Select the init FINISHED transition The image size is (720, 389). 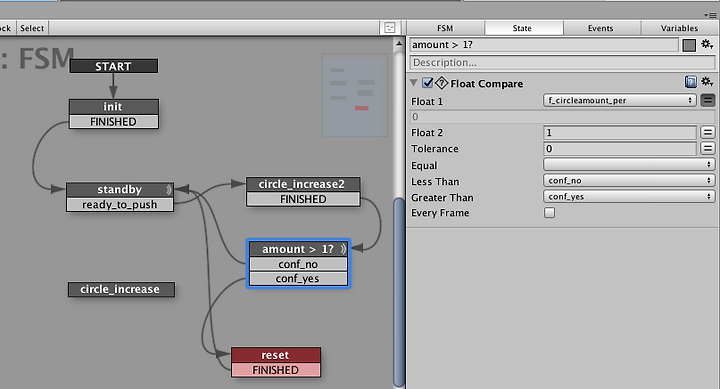tap(113, 122)
